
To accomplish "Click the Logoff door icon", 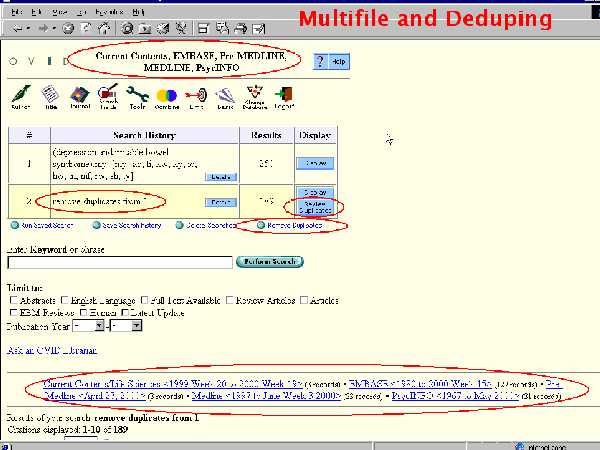I will (284, 98).
